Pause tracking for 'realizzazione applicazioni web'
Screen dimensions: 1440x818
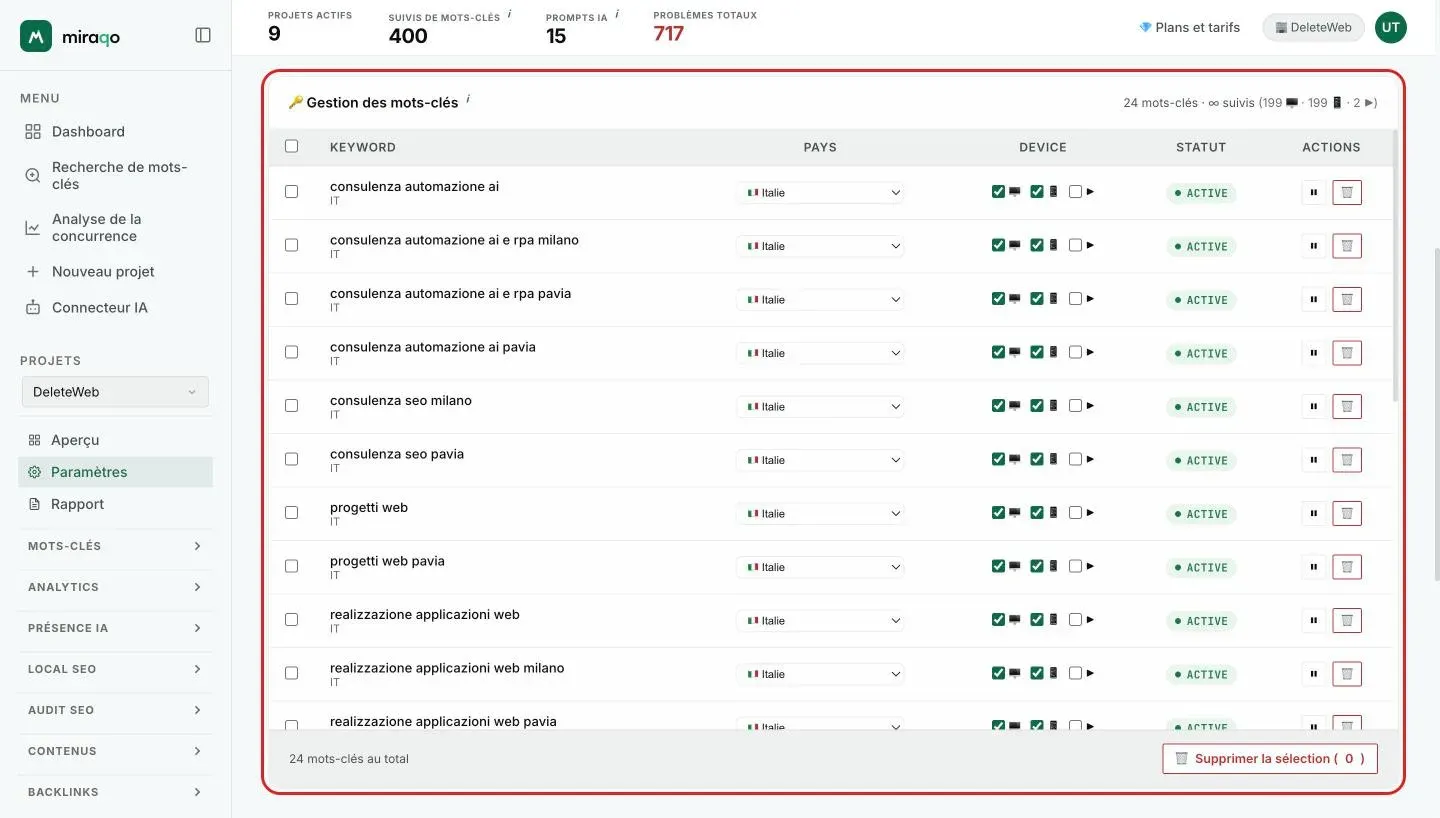(x=1313, y=620)
